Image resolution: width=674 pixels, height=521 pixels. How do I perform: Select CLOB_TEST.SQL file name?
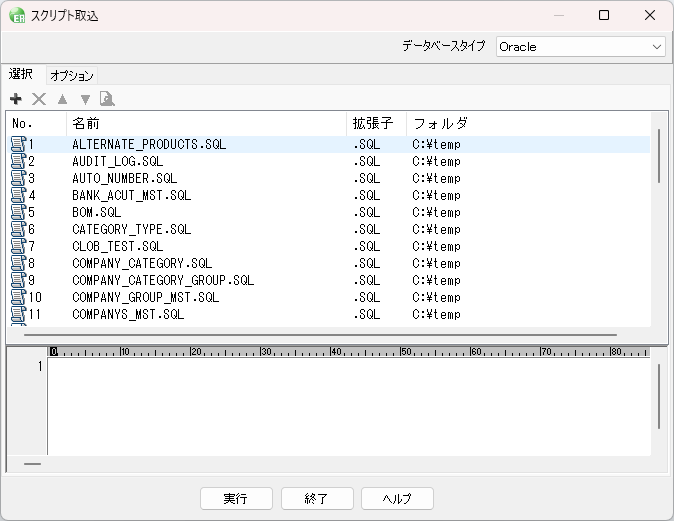[118, 246]
